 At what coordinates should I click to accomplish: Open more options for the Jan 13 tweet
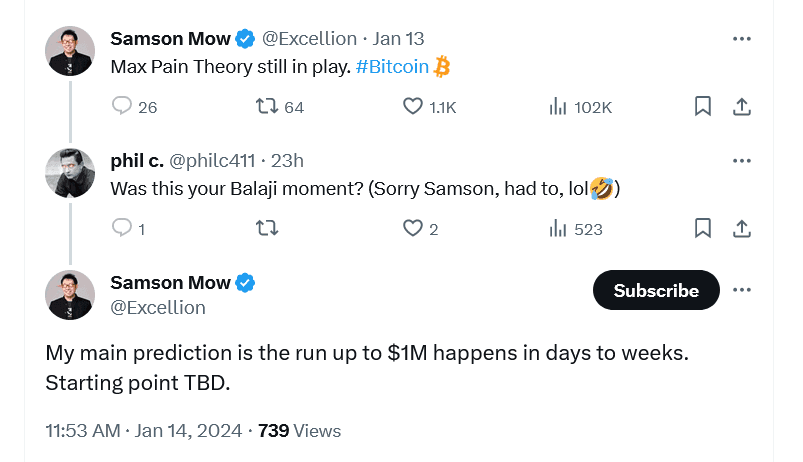pyautogui.click(x=741, y=39)
